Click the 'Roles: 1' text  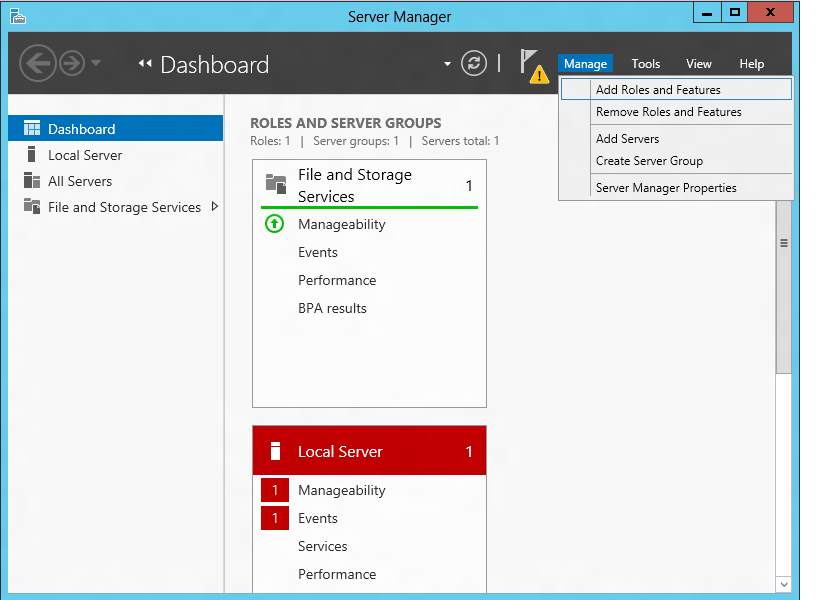click(x=270, y=141)
